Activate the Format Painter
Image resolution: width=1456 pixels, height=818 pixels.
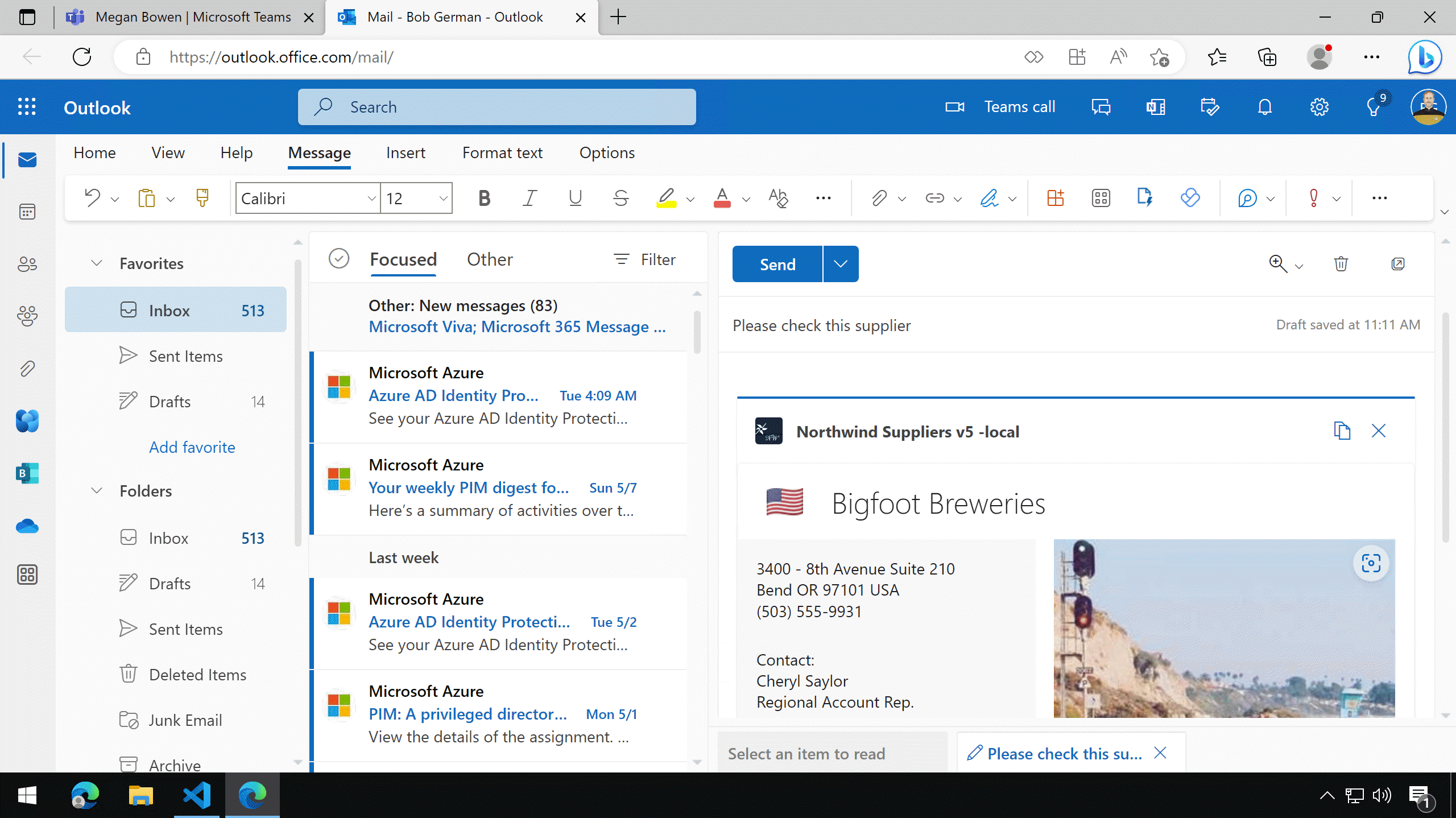click(x=202, y=198)
